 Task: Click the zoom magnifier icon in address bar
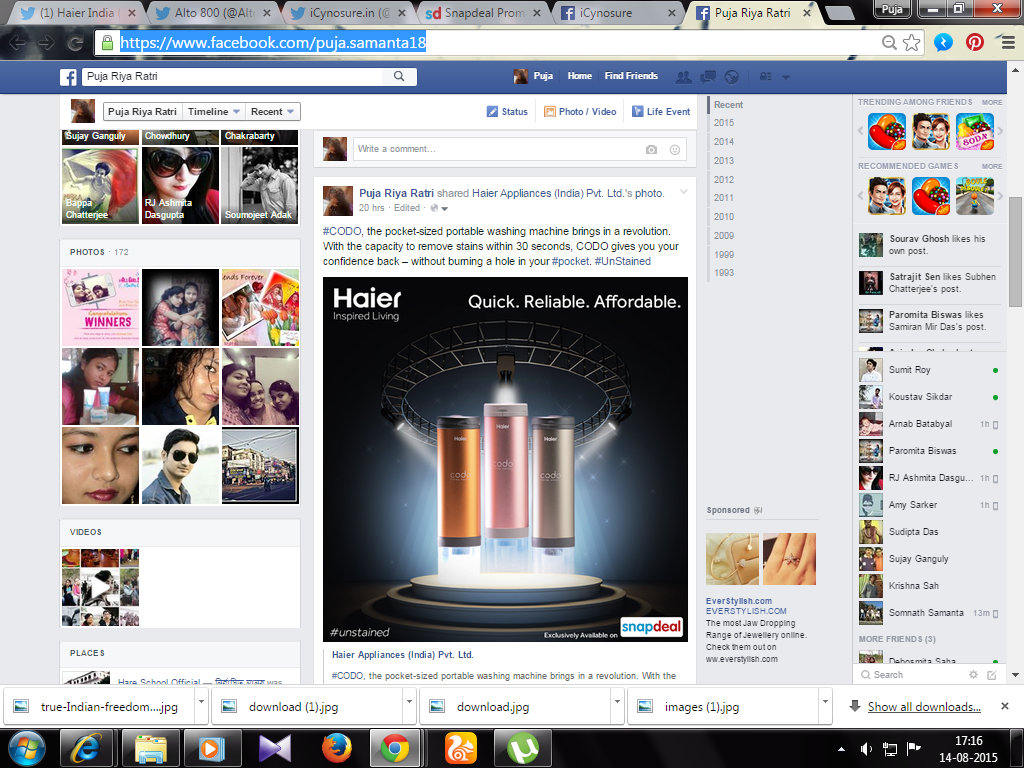889,43
